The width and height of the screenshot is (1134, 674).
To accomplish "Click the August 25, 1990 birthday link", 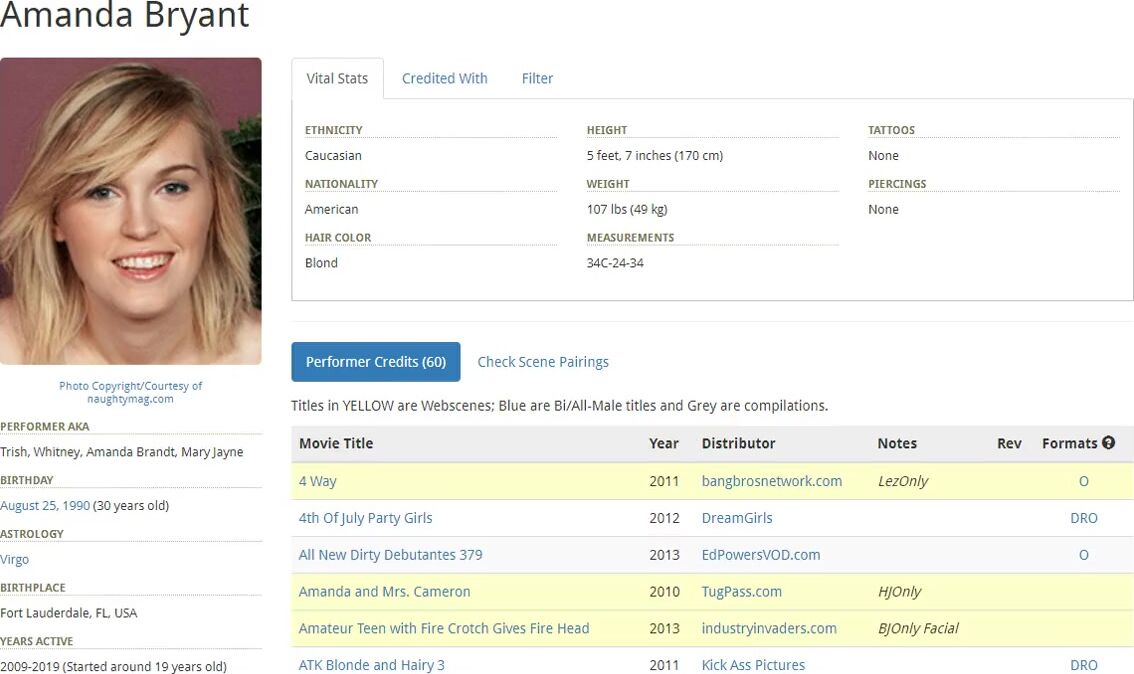I will (45, 506).
